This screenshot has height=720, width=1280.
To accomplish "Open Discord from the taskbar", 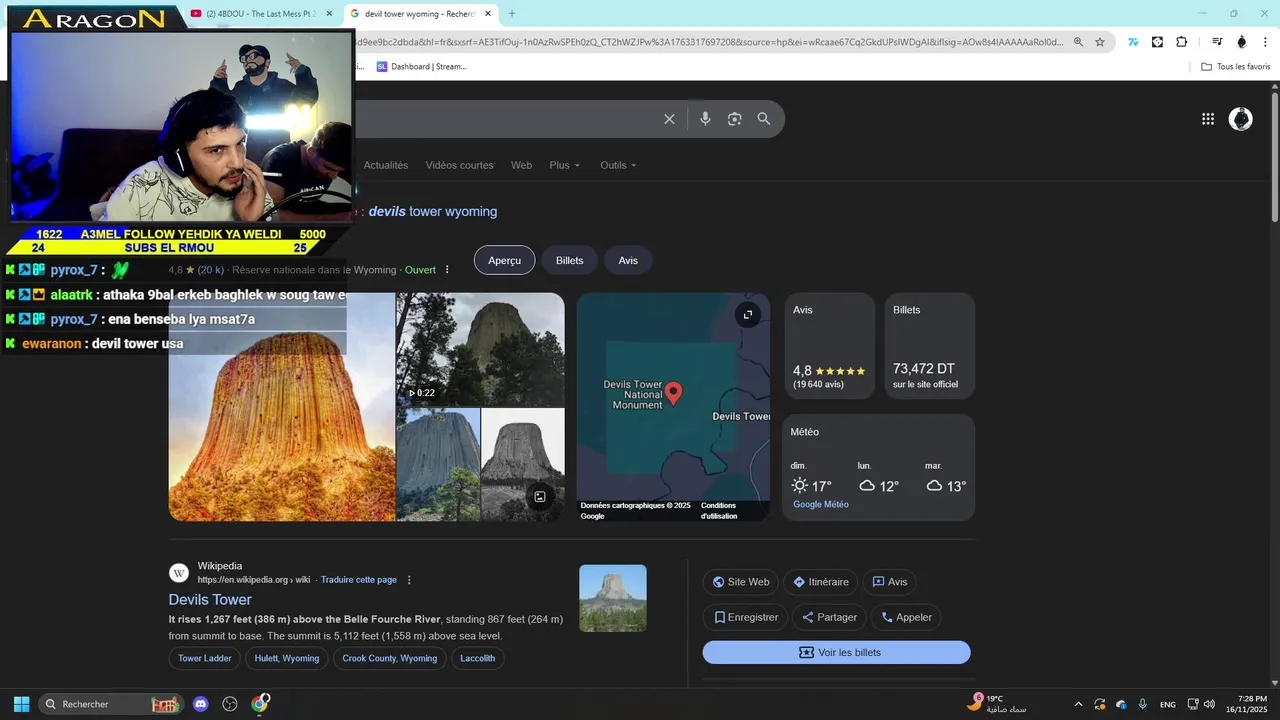I will 200,704.
